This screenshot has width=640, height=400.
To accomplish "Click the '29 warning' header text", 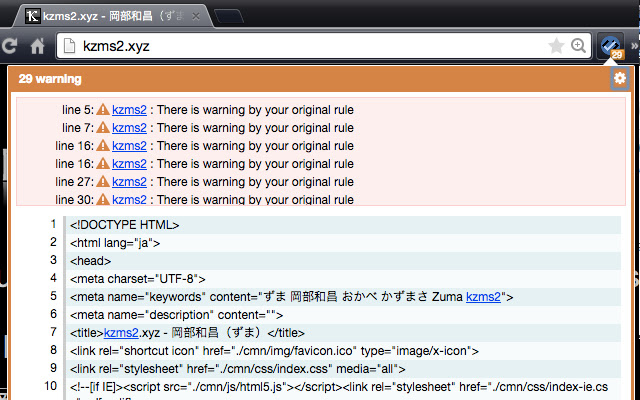I will click(x=50, y=79).
